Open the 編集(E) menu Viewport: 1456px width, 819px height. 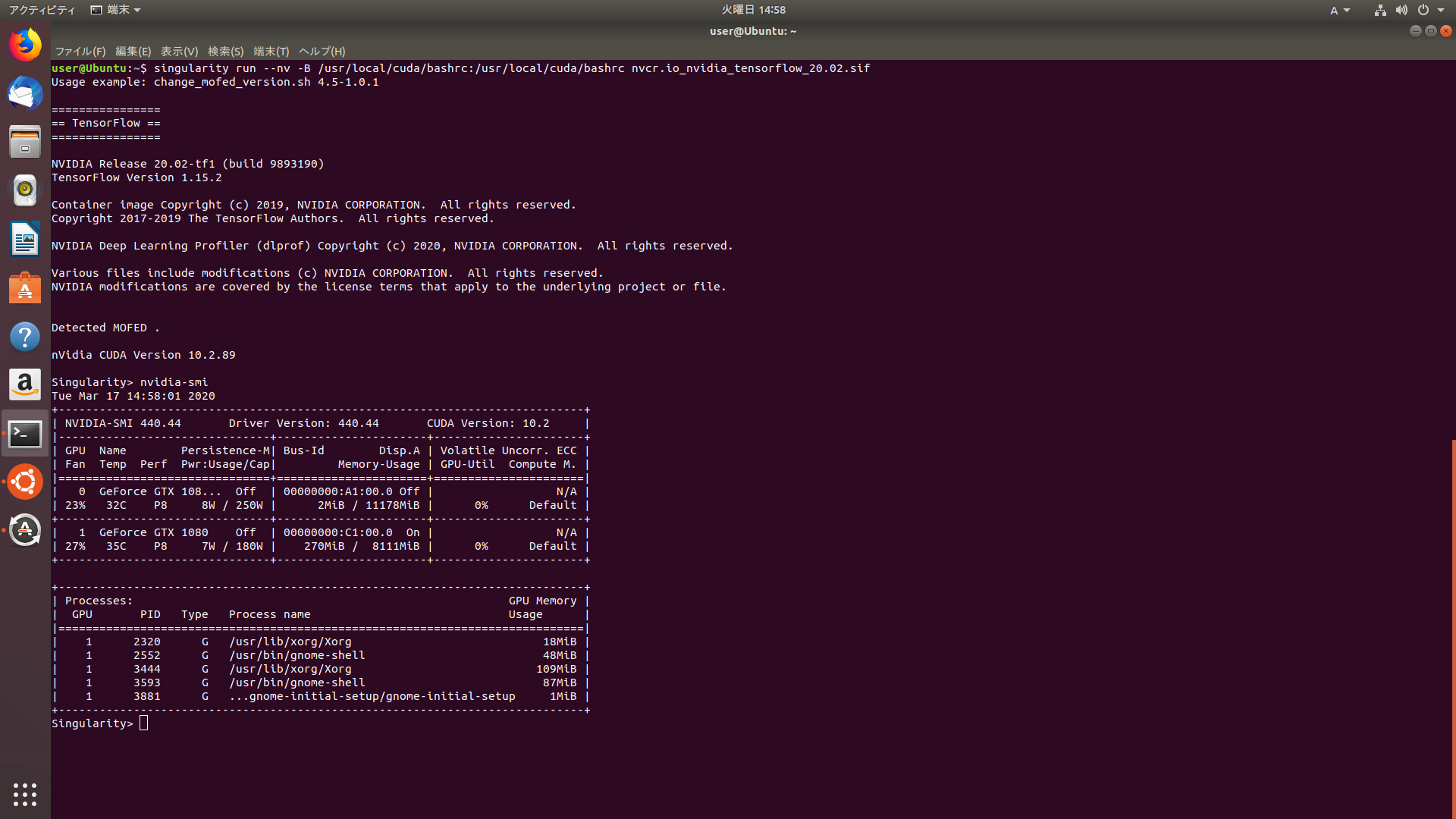(x=133, y=52)
